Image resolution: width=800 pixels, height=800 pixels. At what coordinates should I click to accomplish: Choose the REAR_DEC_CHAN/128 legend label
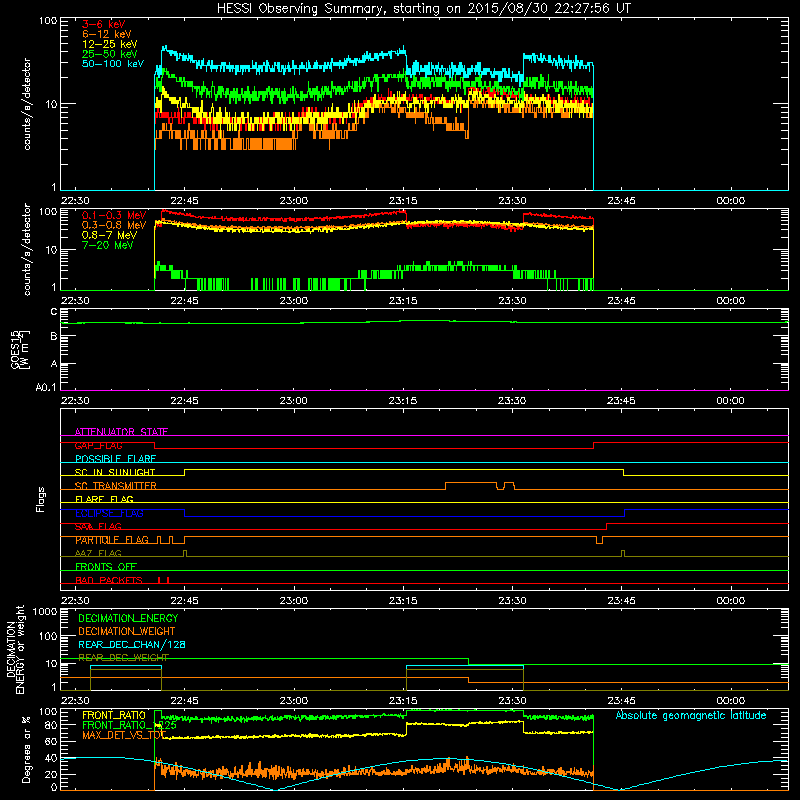point(132,645)
